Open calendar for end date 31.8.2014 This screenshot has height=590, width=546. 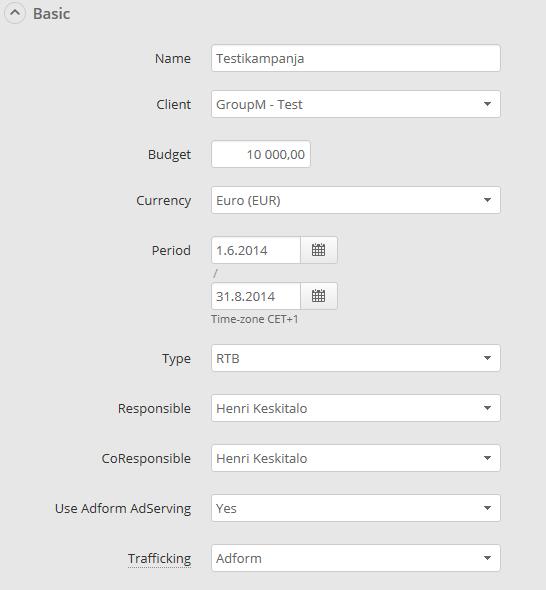click(319, 296)
